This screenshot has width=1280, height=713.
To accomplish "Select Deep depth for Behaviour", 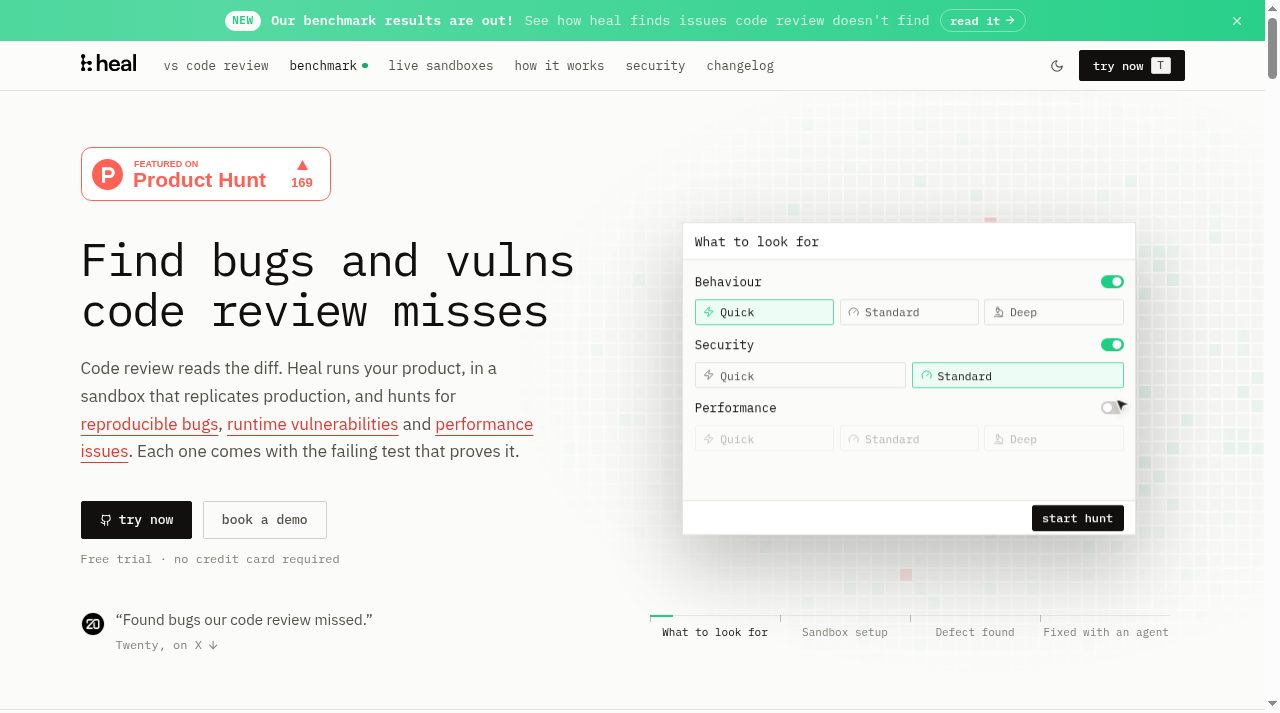I will click(1054, 312).
